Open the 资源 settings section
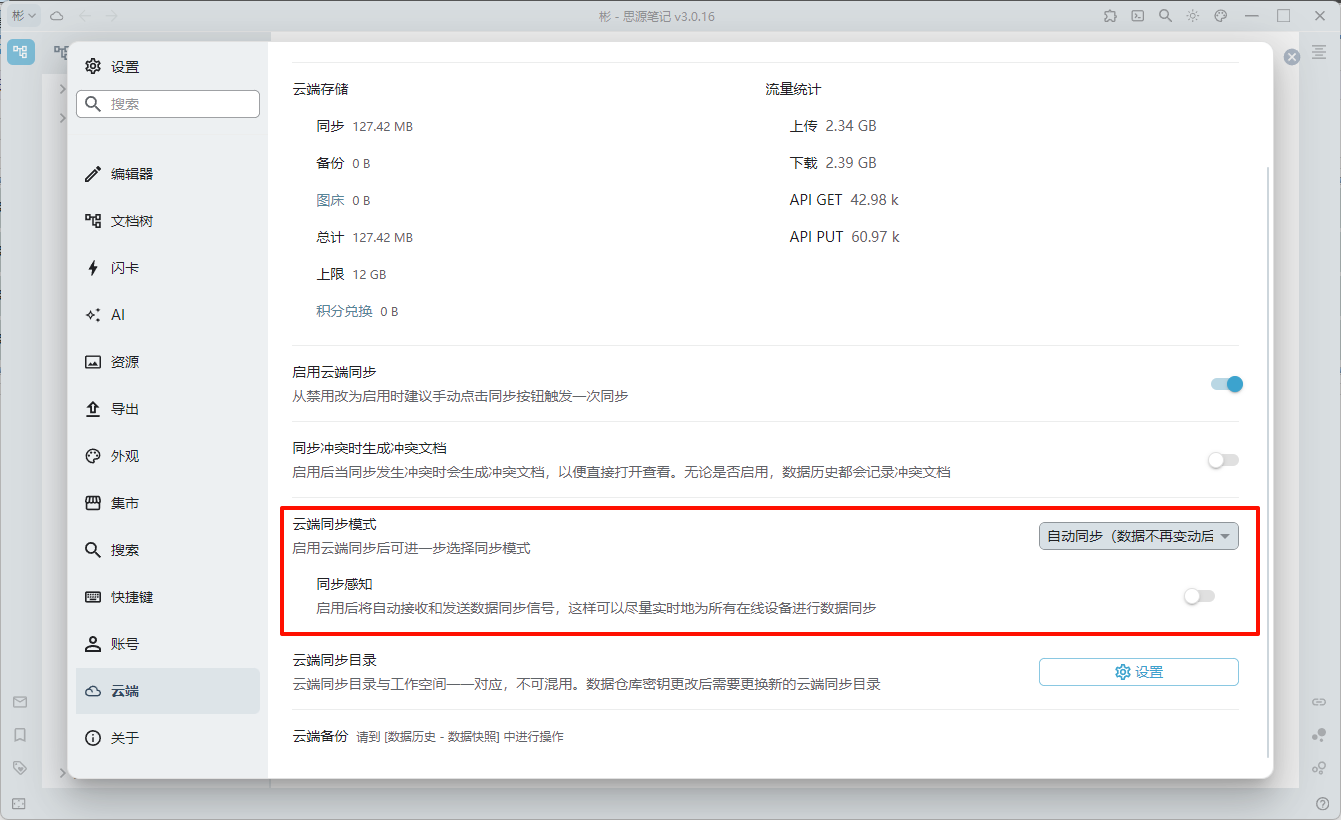Screen dimensions: 1341x820 click(x=168, y=362)
